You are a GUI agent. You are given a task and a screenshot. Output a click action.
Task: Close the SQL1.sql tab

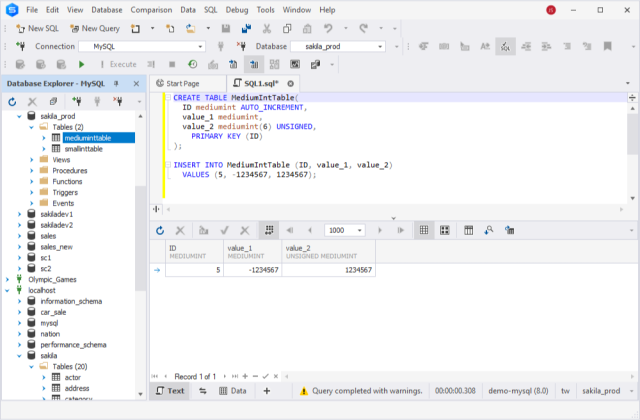click(x=291, y=83)
